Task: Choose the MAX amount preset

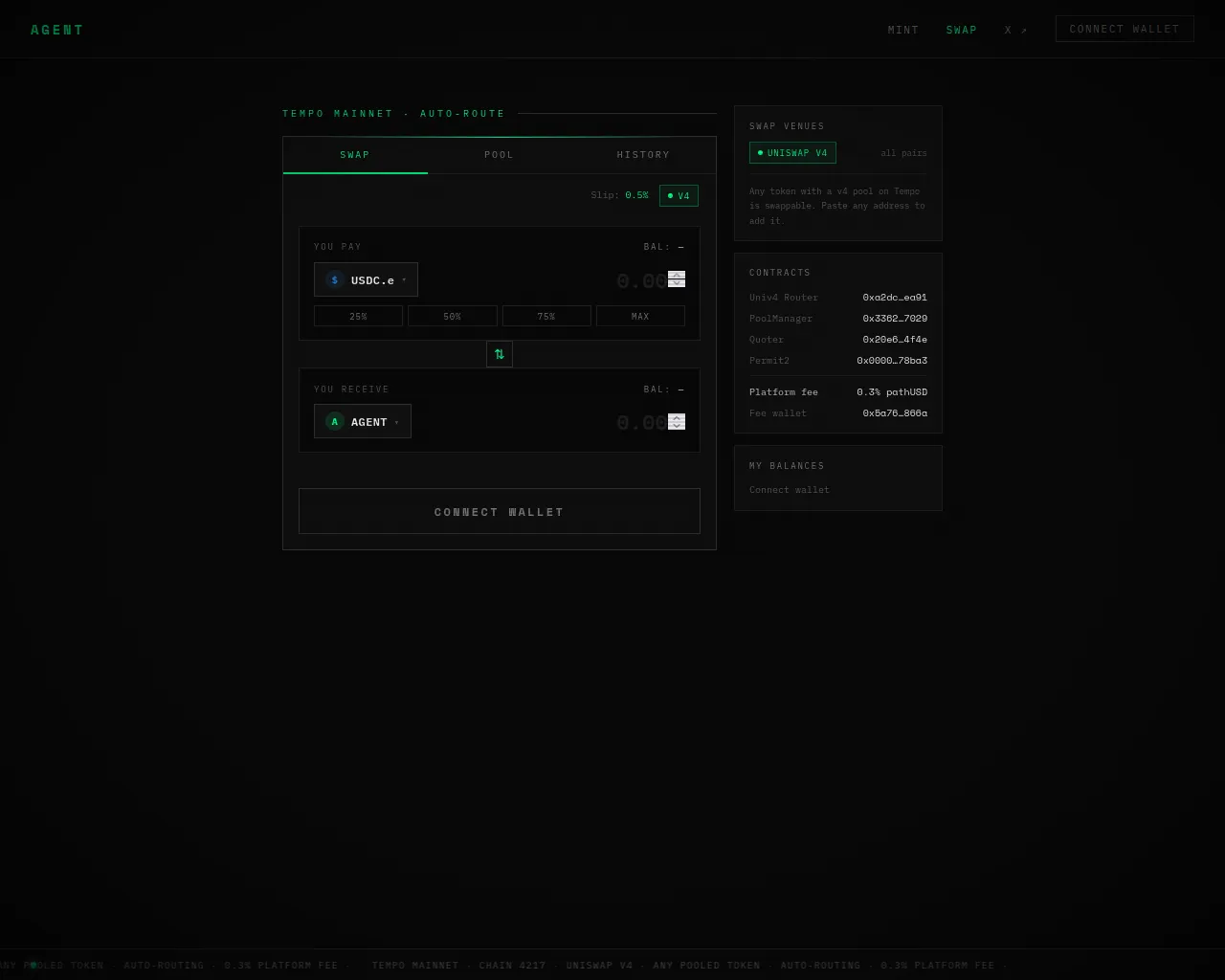Action: (640, 317)
